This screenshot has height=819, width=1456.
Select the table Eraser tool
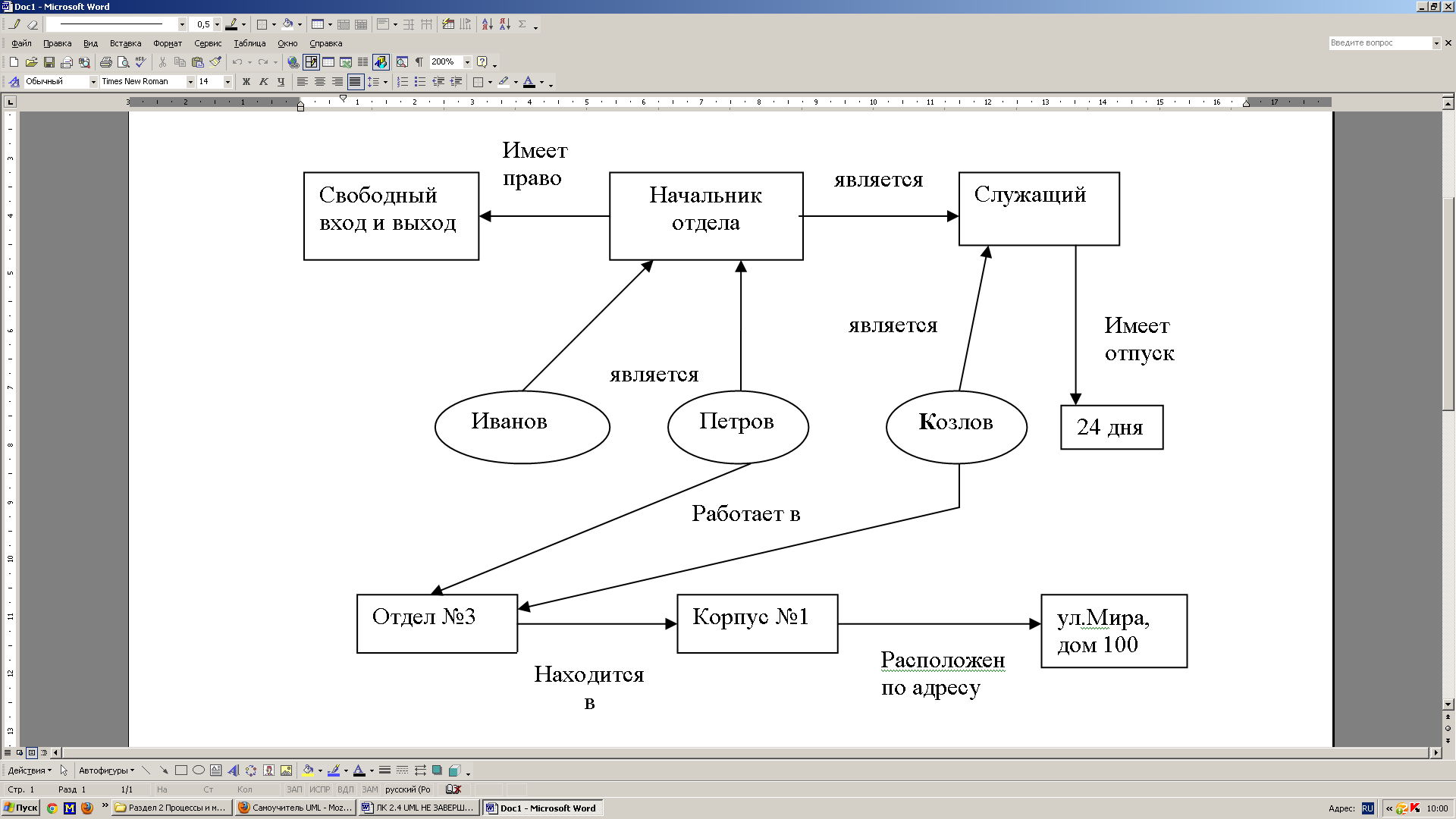pyautogui.click(x=33, y=24)
